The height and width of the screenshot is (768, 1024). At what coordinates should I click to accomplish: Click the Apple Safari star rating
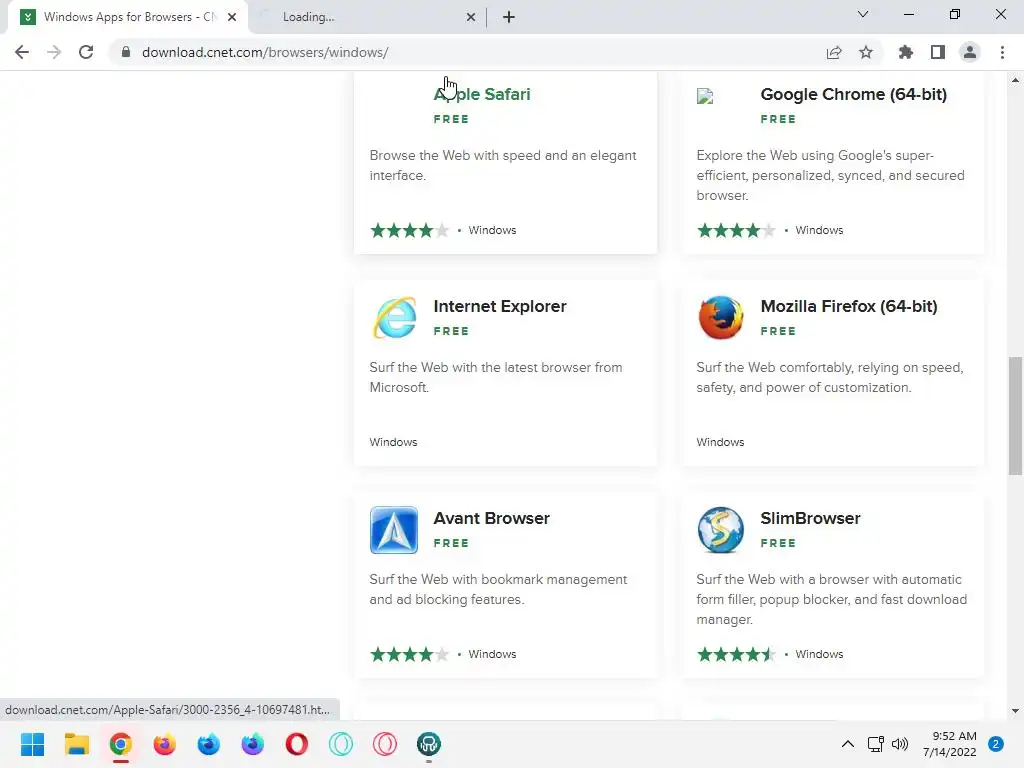click(x=409, y=230)
